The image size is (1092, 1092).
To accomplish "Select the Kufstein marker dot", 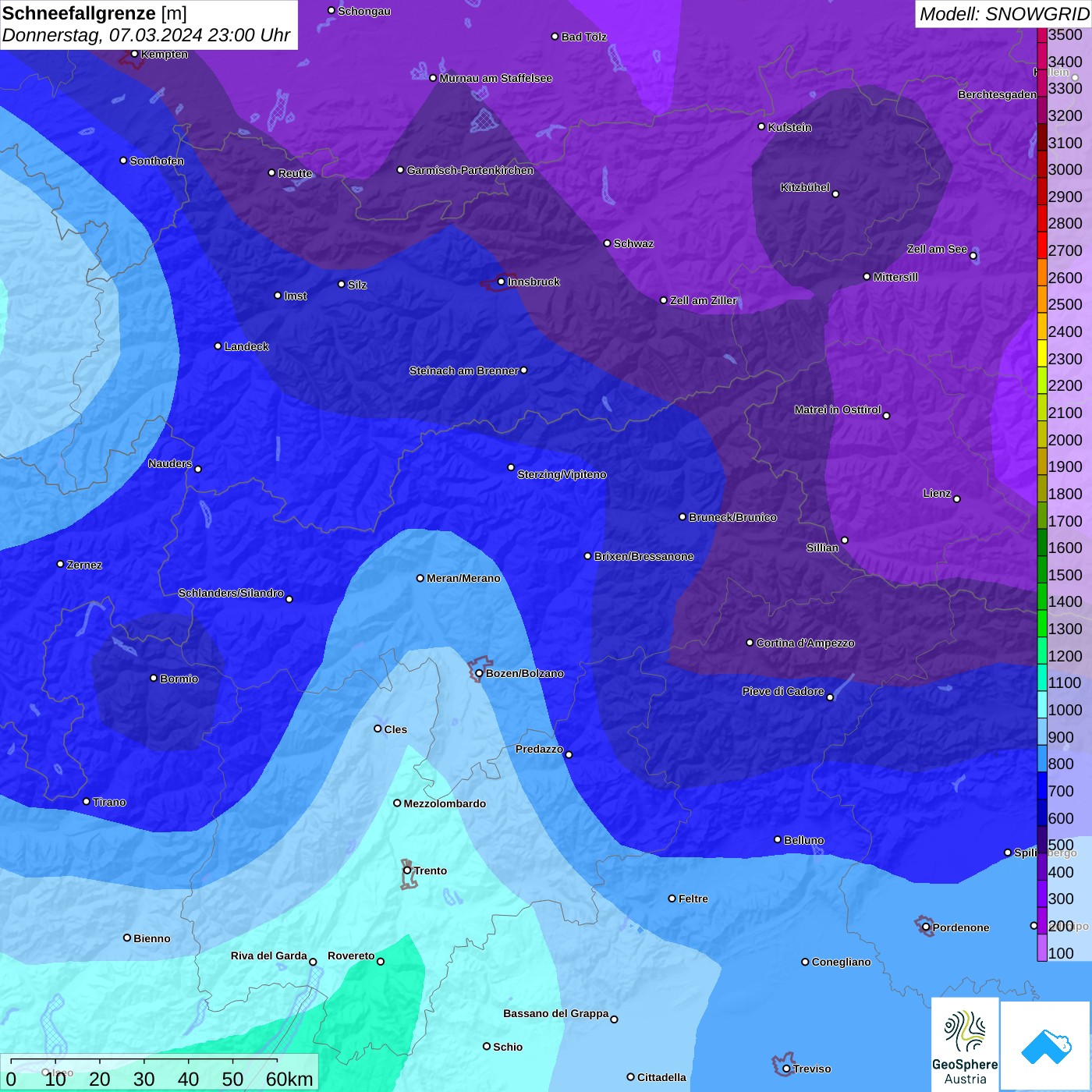I will [761, 126].
